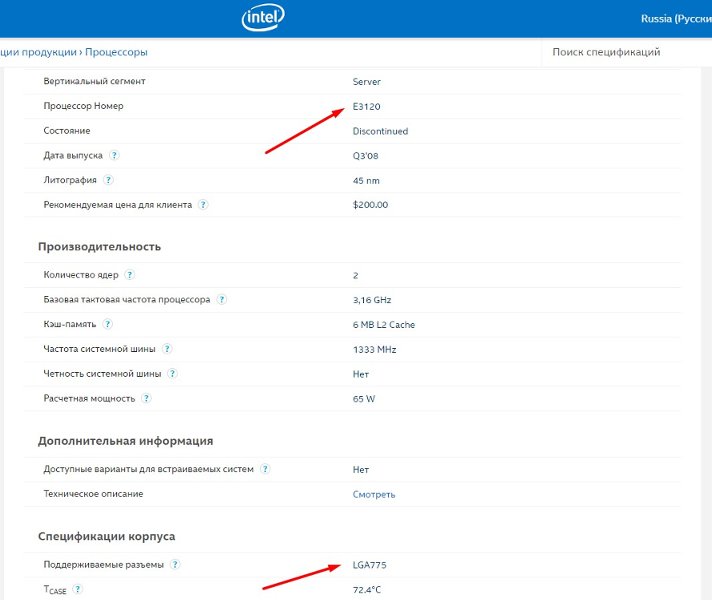This screenshot has height=600, width=712.
Task: Show help for Доступные варианты для встраиваемых систем
Action: coord(265,469)
